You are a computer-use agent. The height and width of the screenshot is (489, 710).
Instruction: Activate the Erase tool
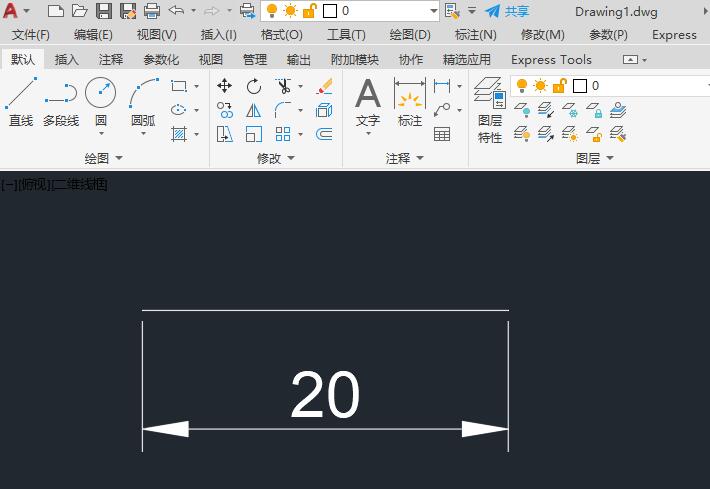[x=324, y=86]
